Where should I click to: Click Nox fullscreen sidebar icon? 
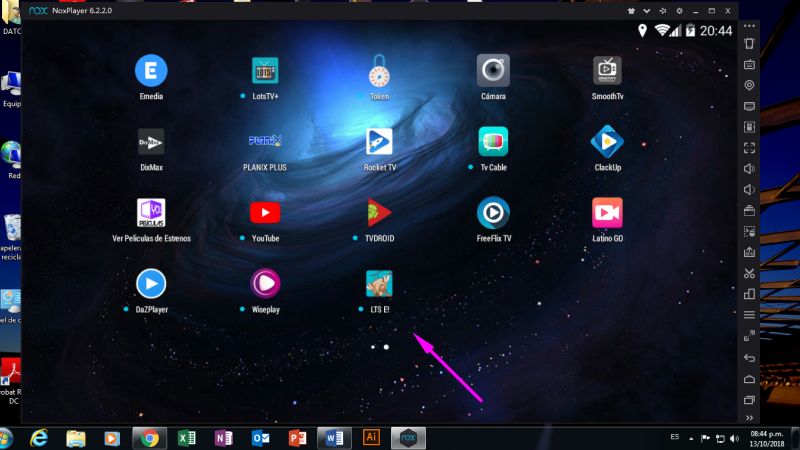[x=749, y=148]
